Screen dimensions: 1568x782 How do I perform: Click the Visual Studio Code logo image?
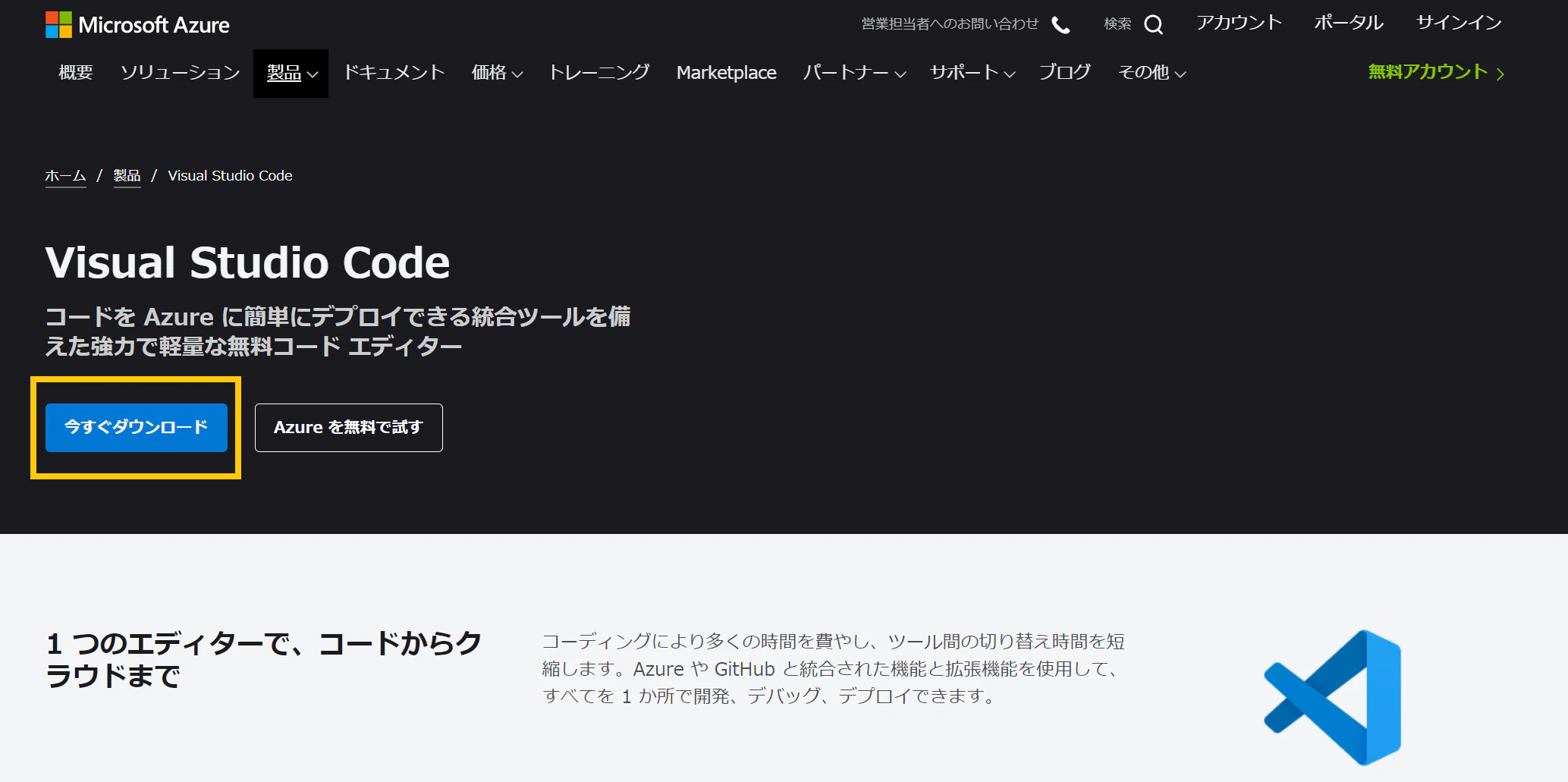[x=1333, y=697]
